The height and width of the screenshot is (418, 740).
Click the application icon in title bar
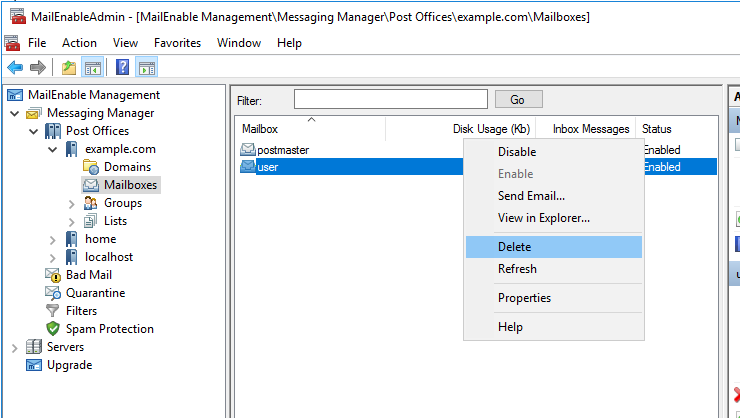pos(18,17)
